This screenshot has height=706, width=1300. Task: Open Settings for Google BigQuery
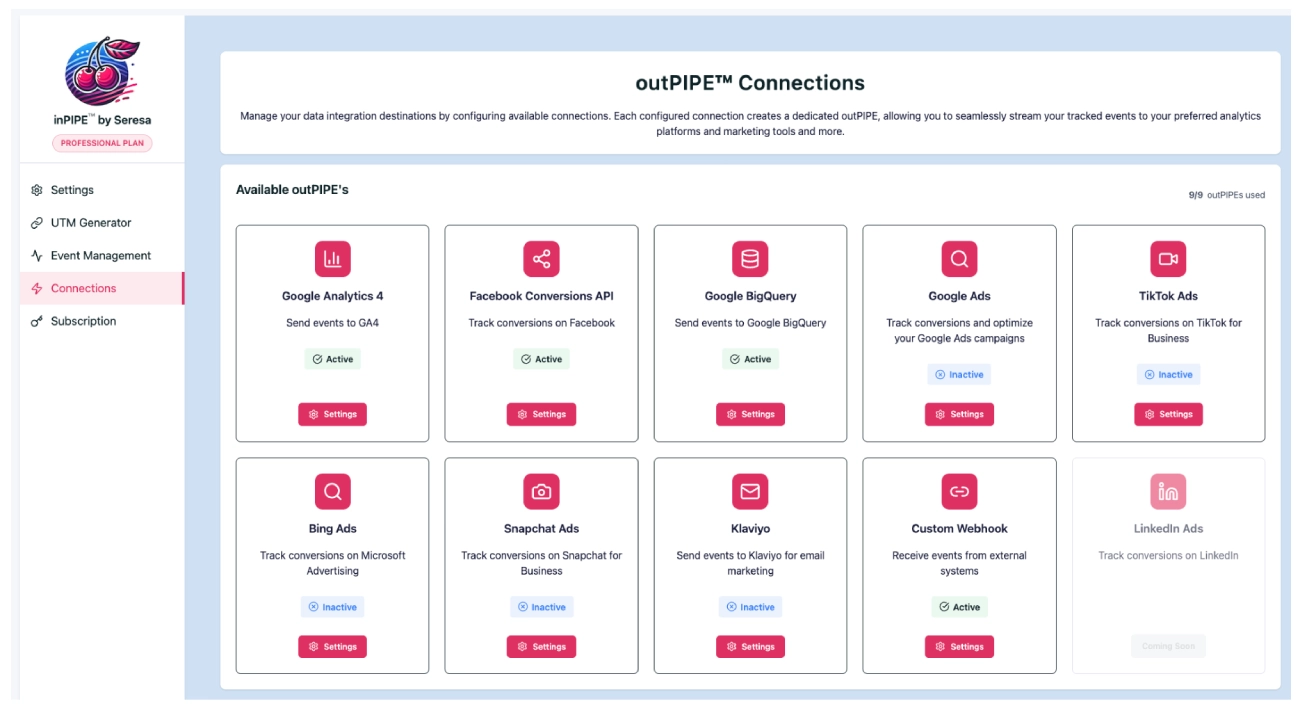pyautogui.click(x=750, y=414)
